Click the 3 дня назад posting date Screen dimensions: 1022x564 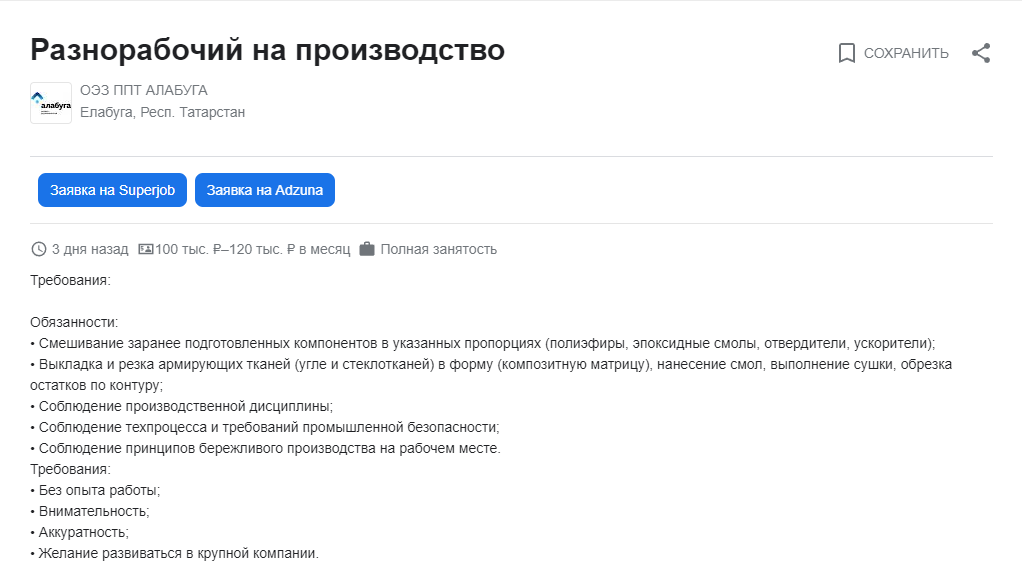[x=90, y=249]
